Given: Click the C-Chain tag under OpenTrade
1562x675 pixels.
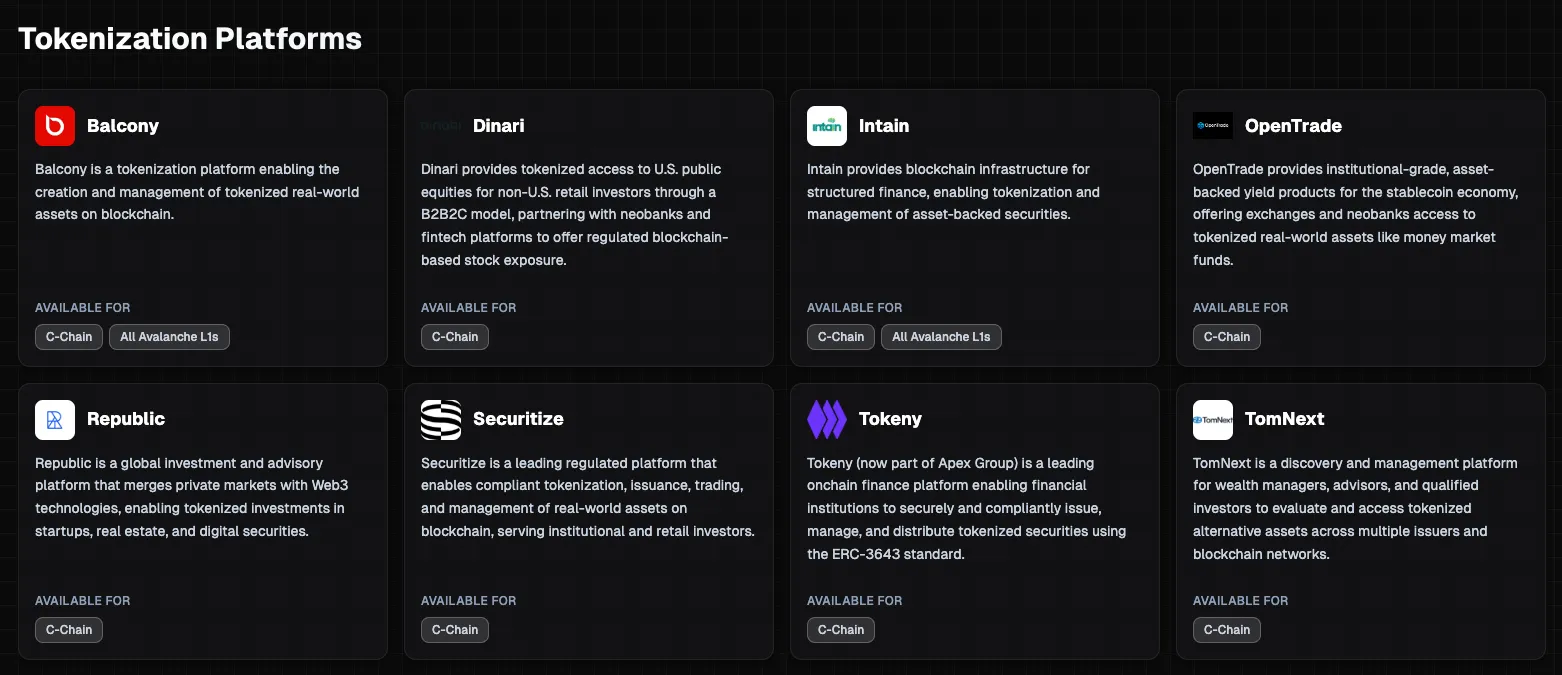Looking at the screenshot, I should [1226, 337].
